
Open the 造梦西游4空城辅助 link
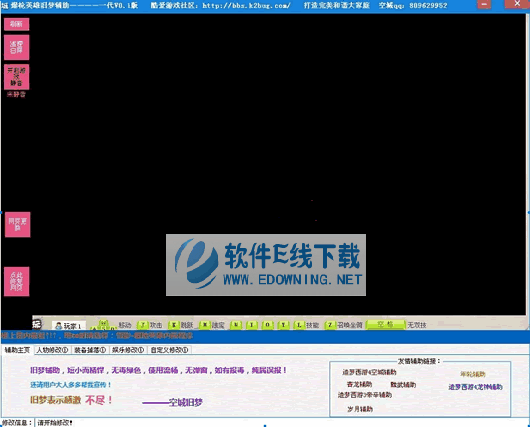pyautogui.click(x=369, y=372)
